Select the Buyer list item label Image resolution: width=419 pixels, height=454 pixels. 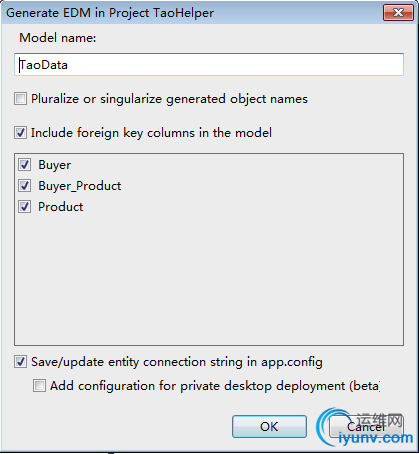[55, 165]
